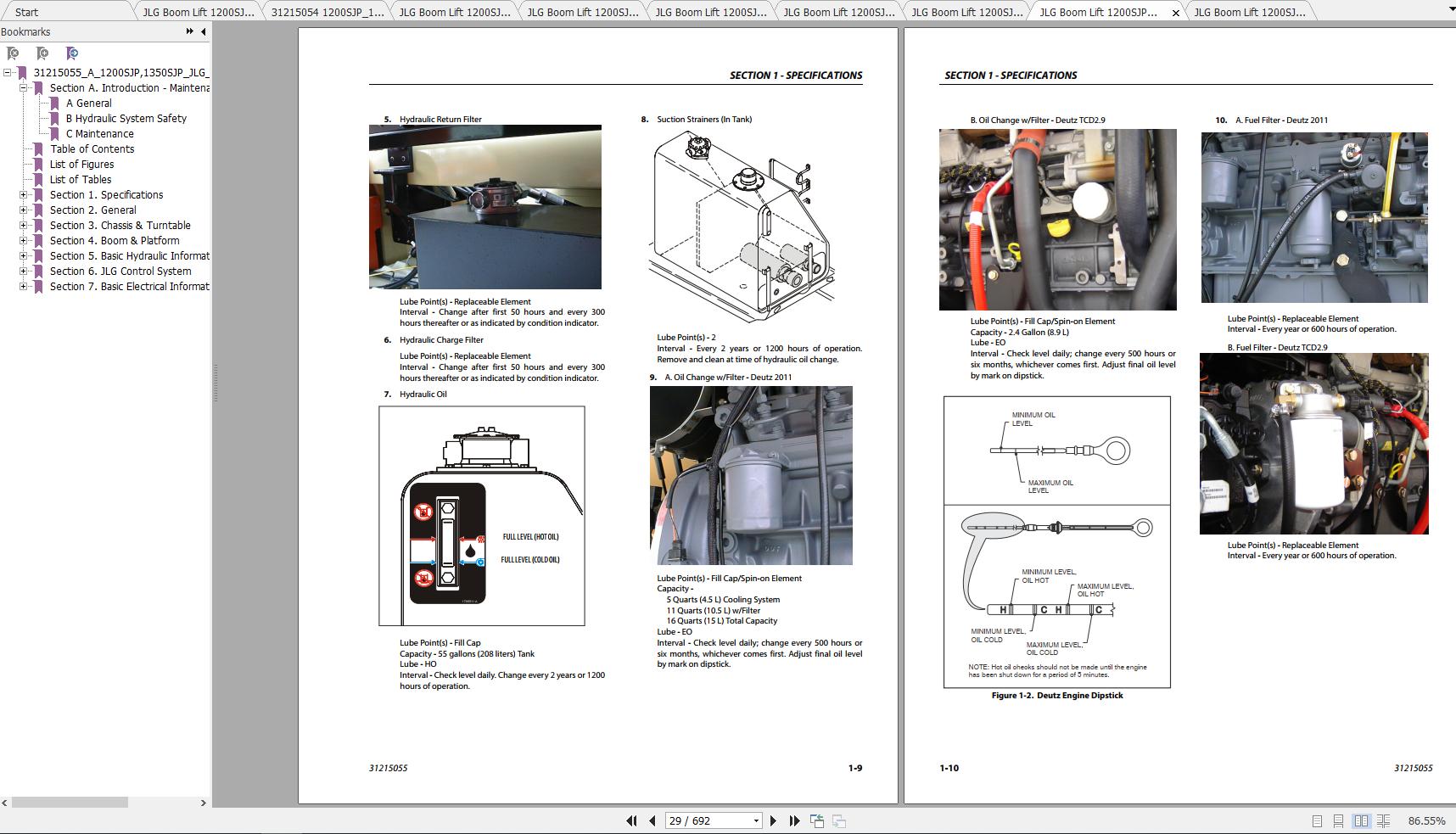Open the page number dropdown

756,820
